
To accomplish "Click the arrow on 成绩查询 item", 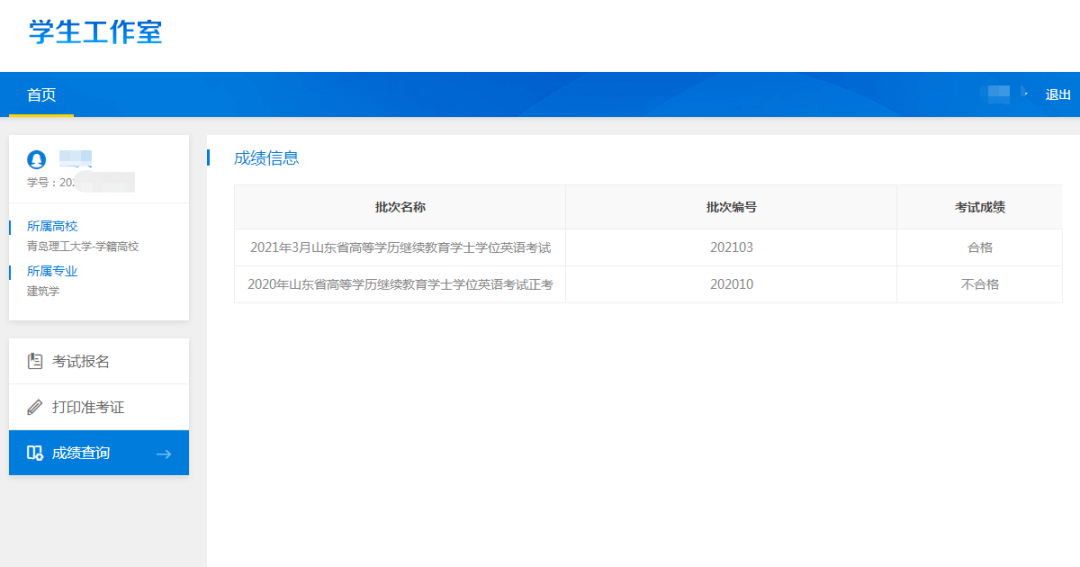I will click(x=163, y=454).
